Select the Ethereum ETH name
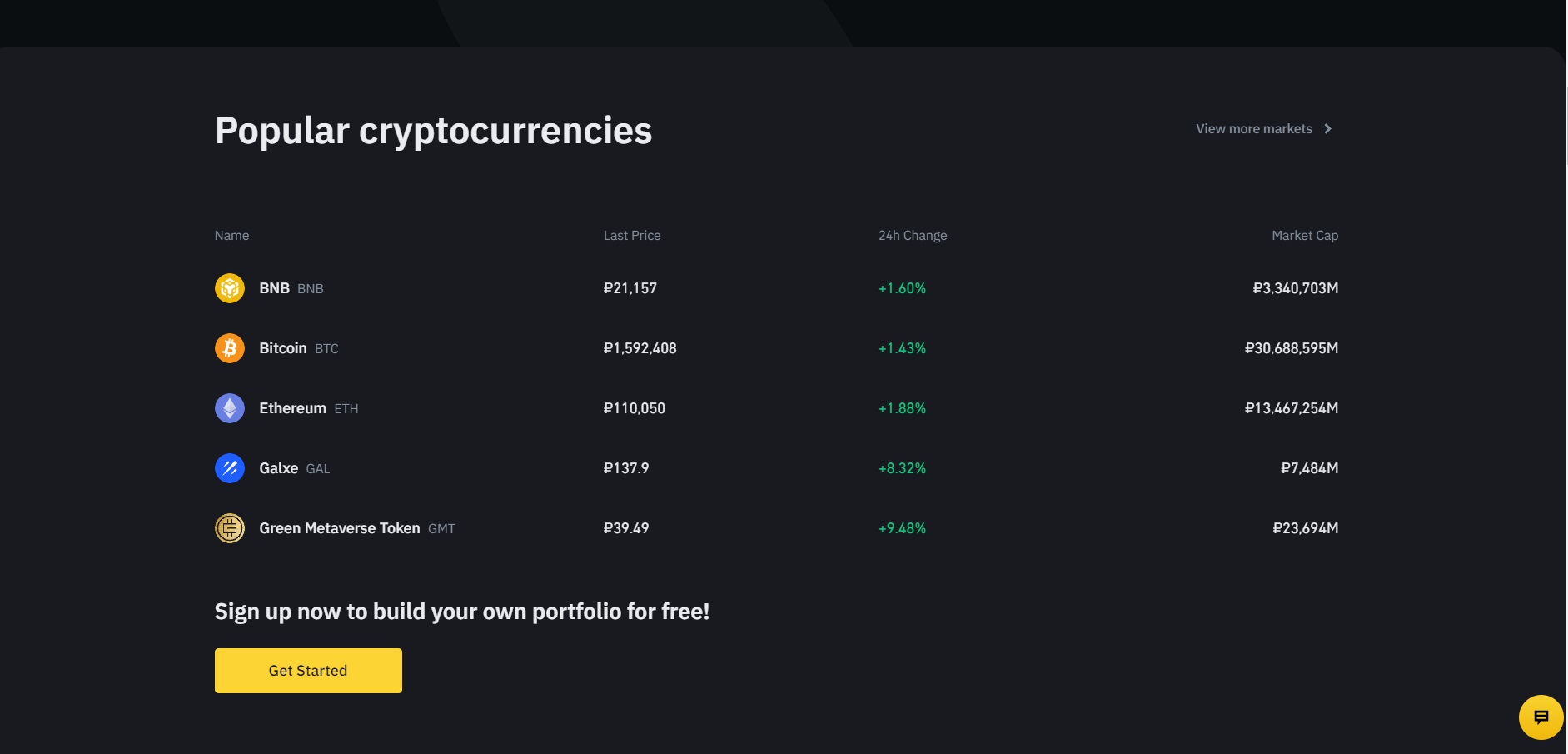The height and width of the screenshot is (754, 1568). (x=309, y=408)
